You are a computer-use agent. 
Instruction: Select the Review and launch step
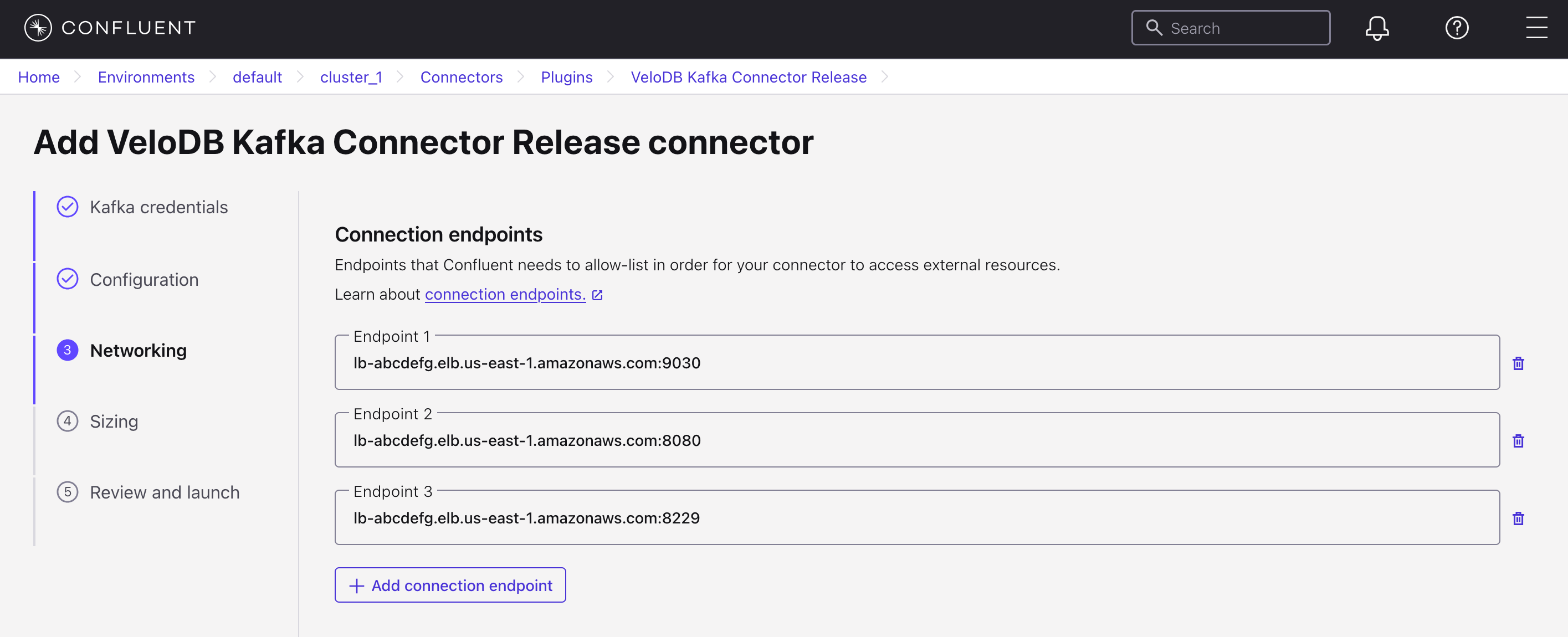coord(165,492)
